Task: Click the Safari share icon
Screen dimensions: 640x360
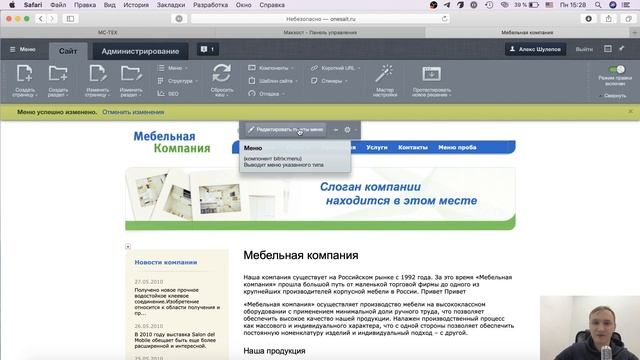Action: pos(609,18)
